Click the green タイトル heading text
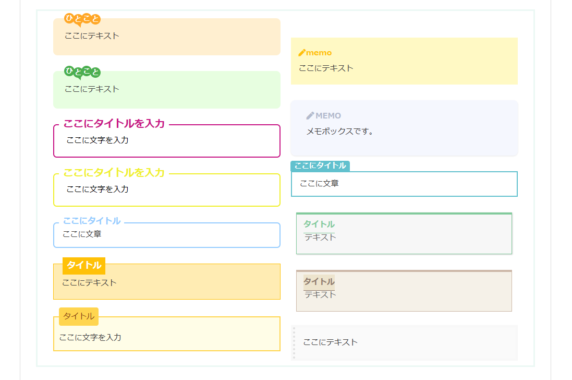The image size is (572, 380). pos(319,224)
